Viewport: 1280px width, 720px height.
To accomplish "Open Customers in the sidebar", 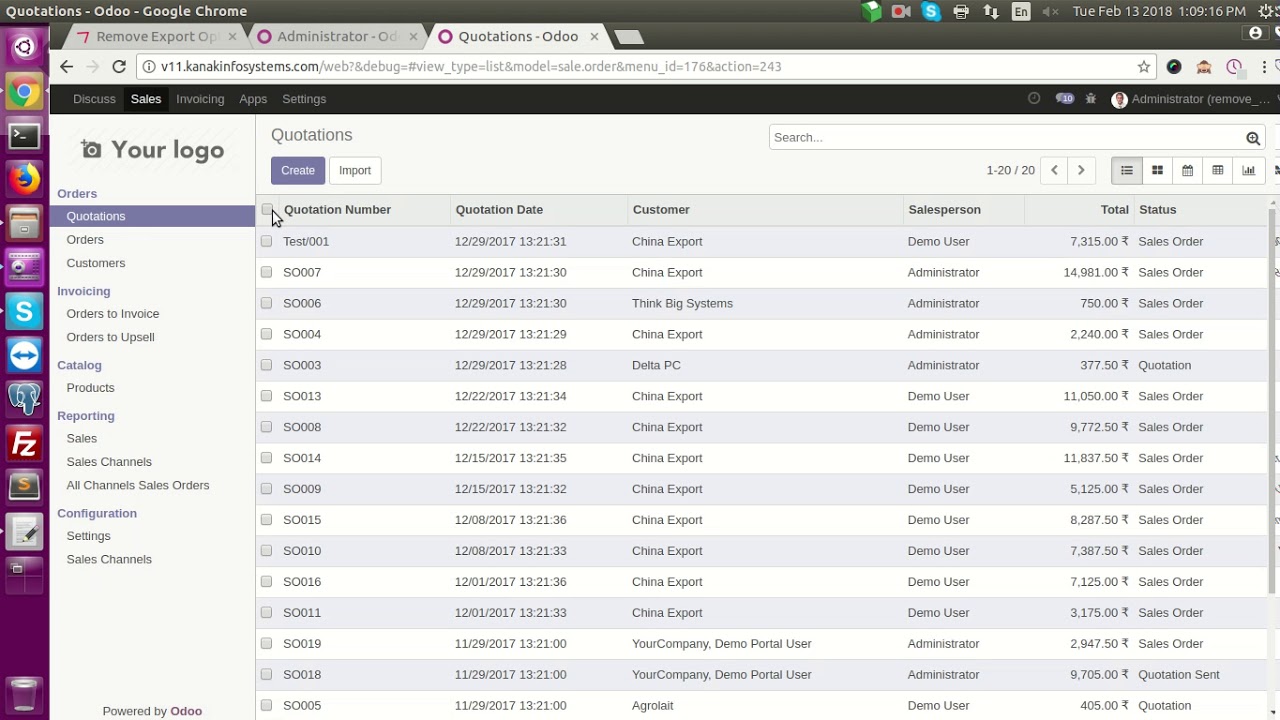I will (x=96, y=263).
